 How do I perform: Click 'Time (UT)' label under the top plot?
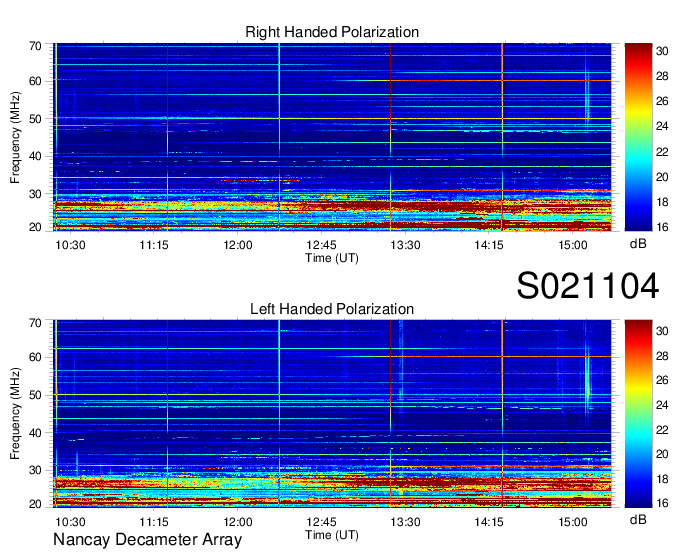pyautogui.click(x=332, y=258)
